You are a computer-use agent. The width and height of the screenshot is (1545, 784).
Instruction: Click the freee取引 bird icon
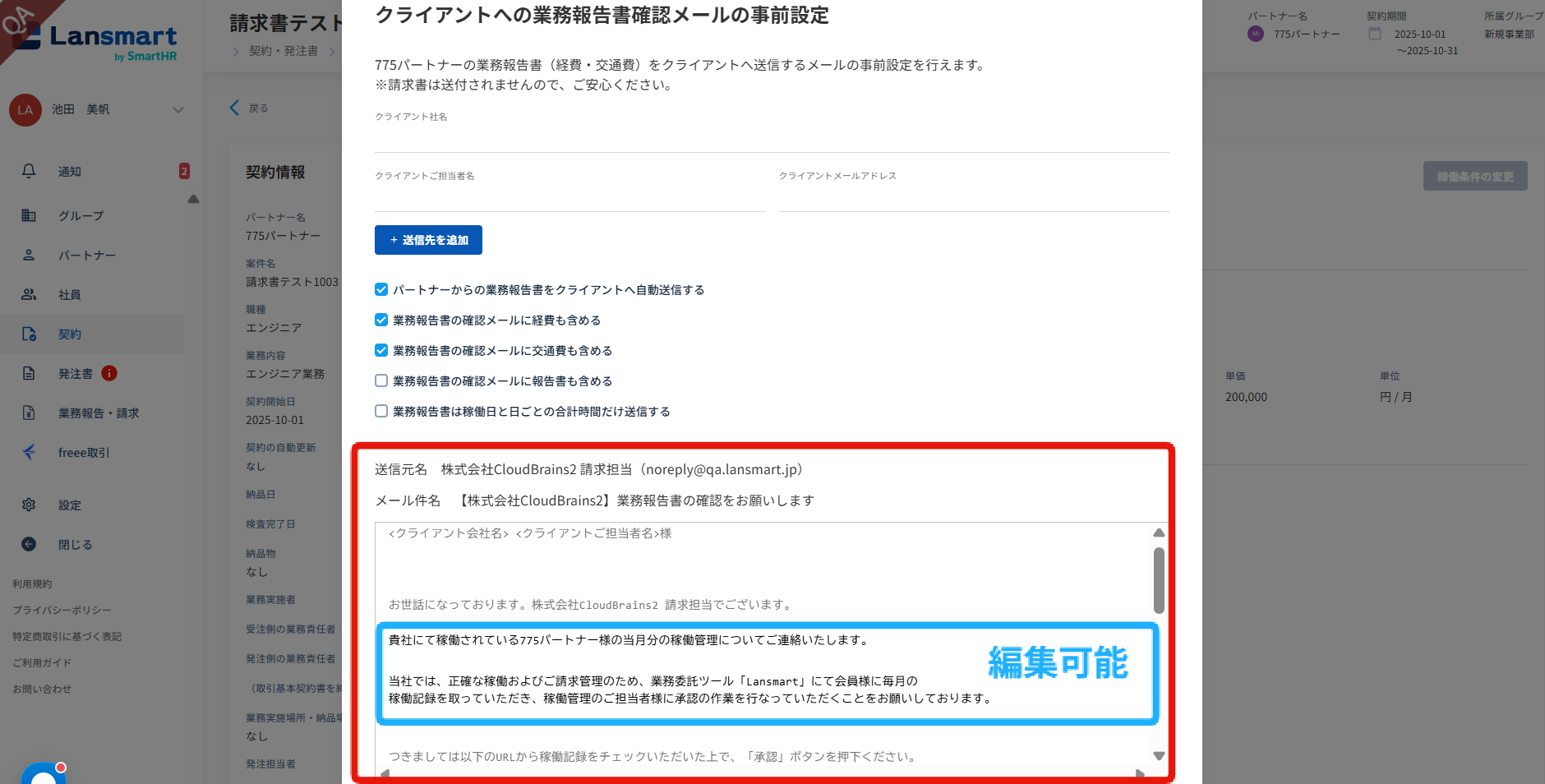point(29,452)
